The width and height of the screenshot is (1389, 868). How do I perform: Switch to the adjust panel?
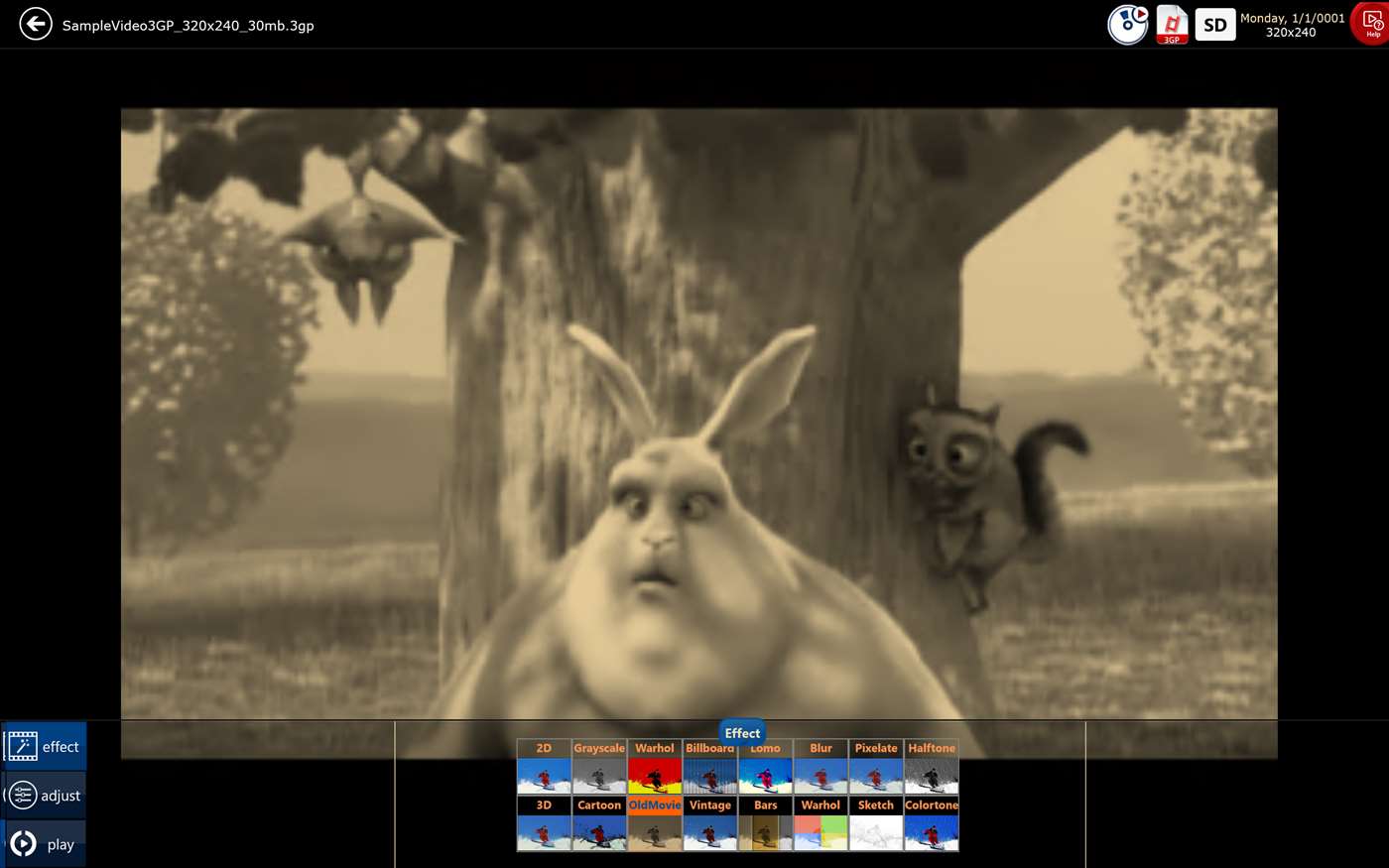(x=45, y=796)
